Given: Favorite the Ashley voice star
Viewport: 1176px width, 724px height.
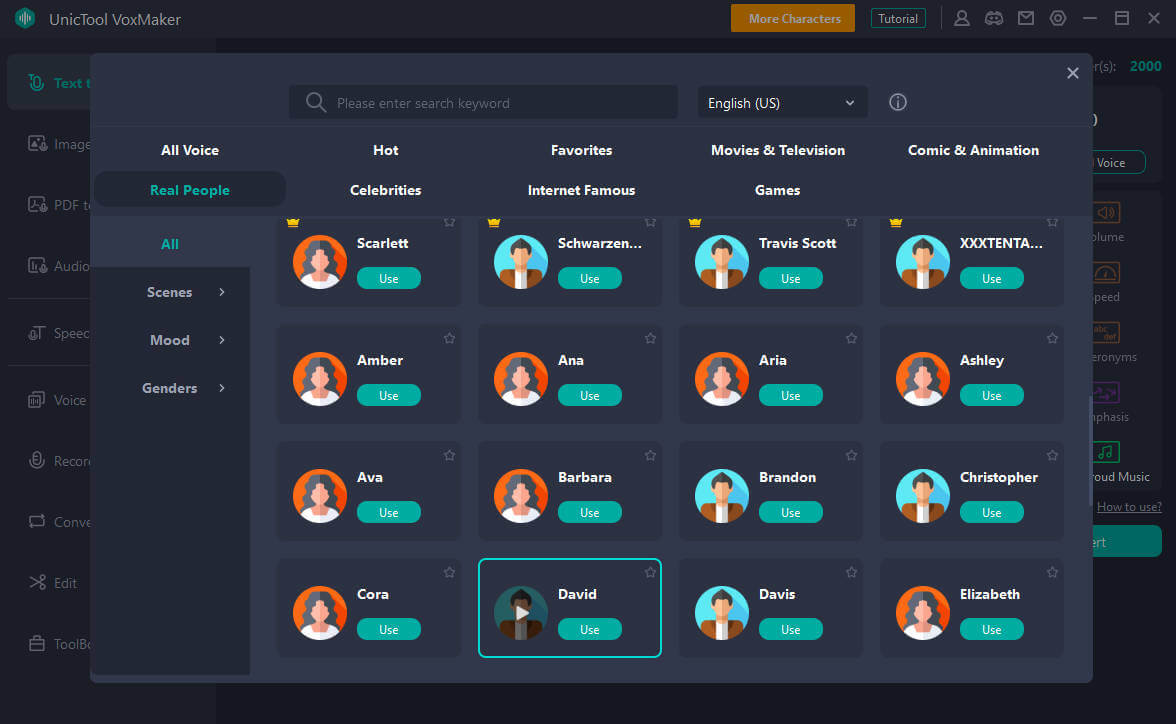Looking at the screenshot, I should click(x=1052, y=338).
